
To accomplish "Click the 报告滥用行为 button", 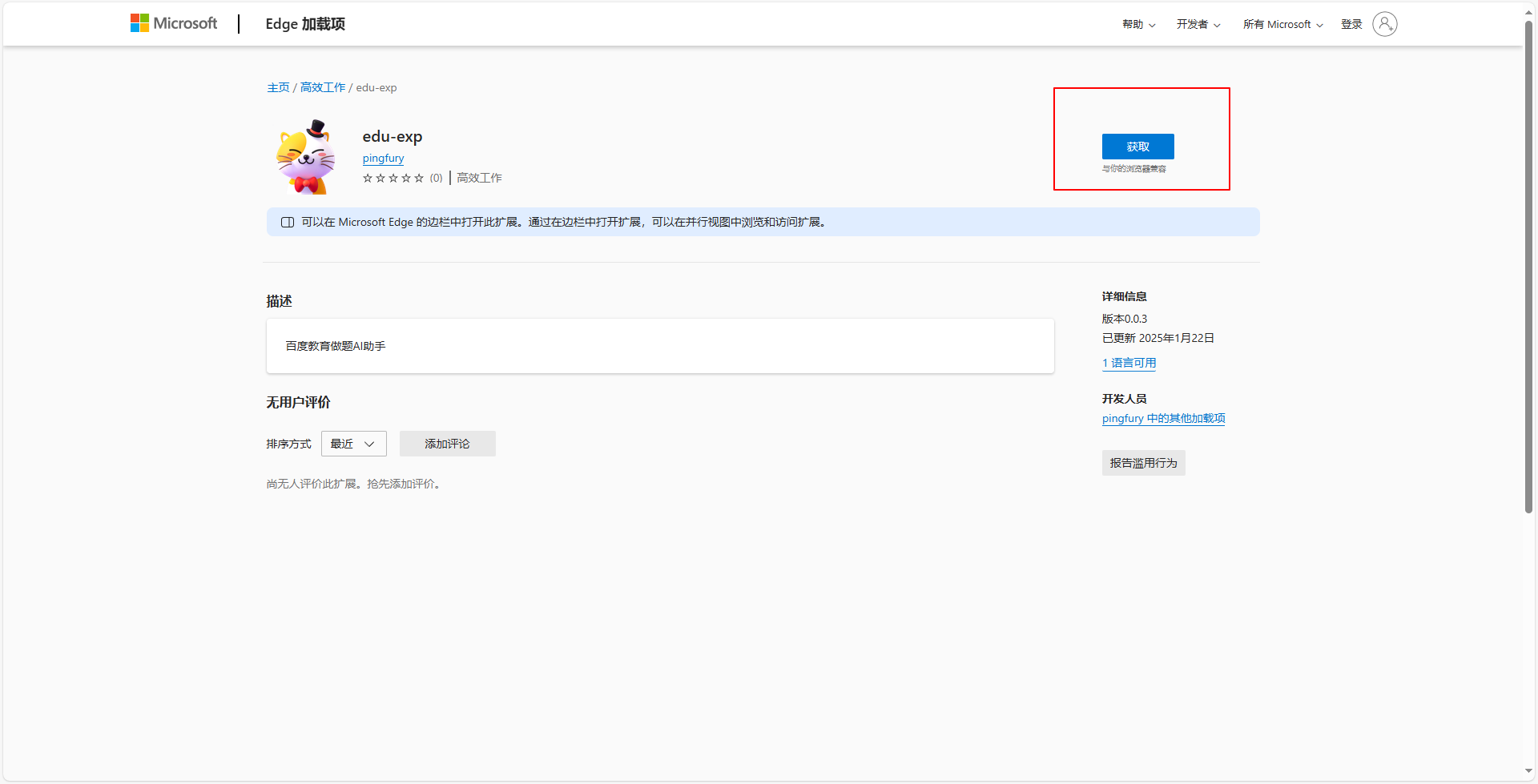I will [x=1143, y=463].
